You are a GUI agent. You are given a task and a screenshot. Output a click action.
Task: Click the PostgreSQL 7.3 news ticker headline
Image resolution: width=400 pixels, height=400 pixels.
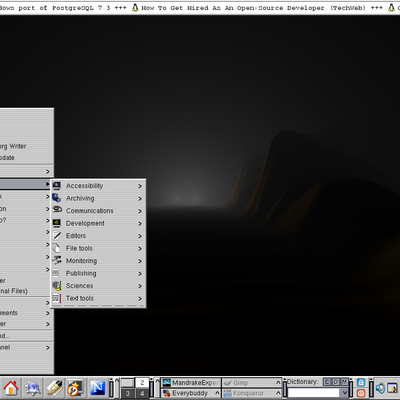[55, 8]
